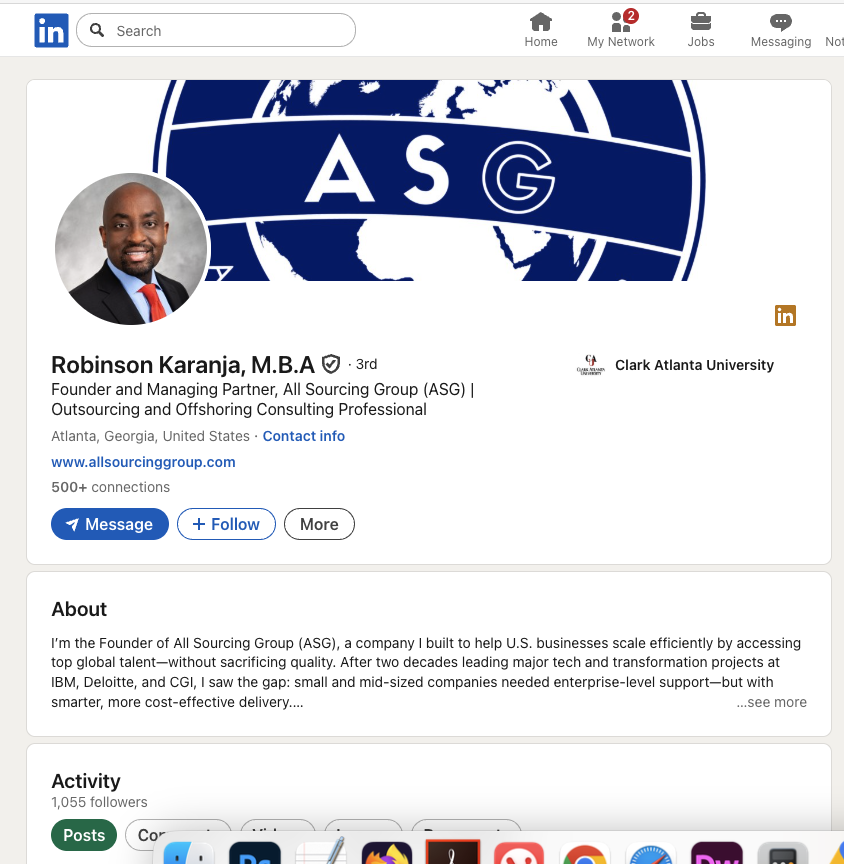
Task: Select the Posts activity filter
Action: click(x=84, y=835)
